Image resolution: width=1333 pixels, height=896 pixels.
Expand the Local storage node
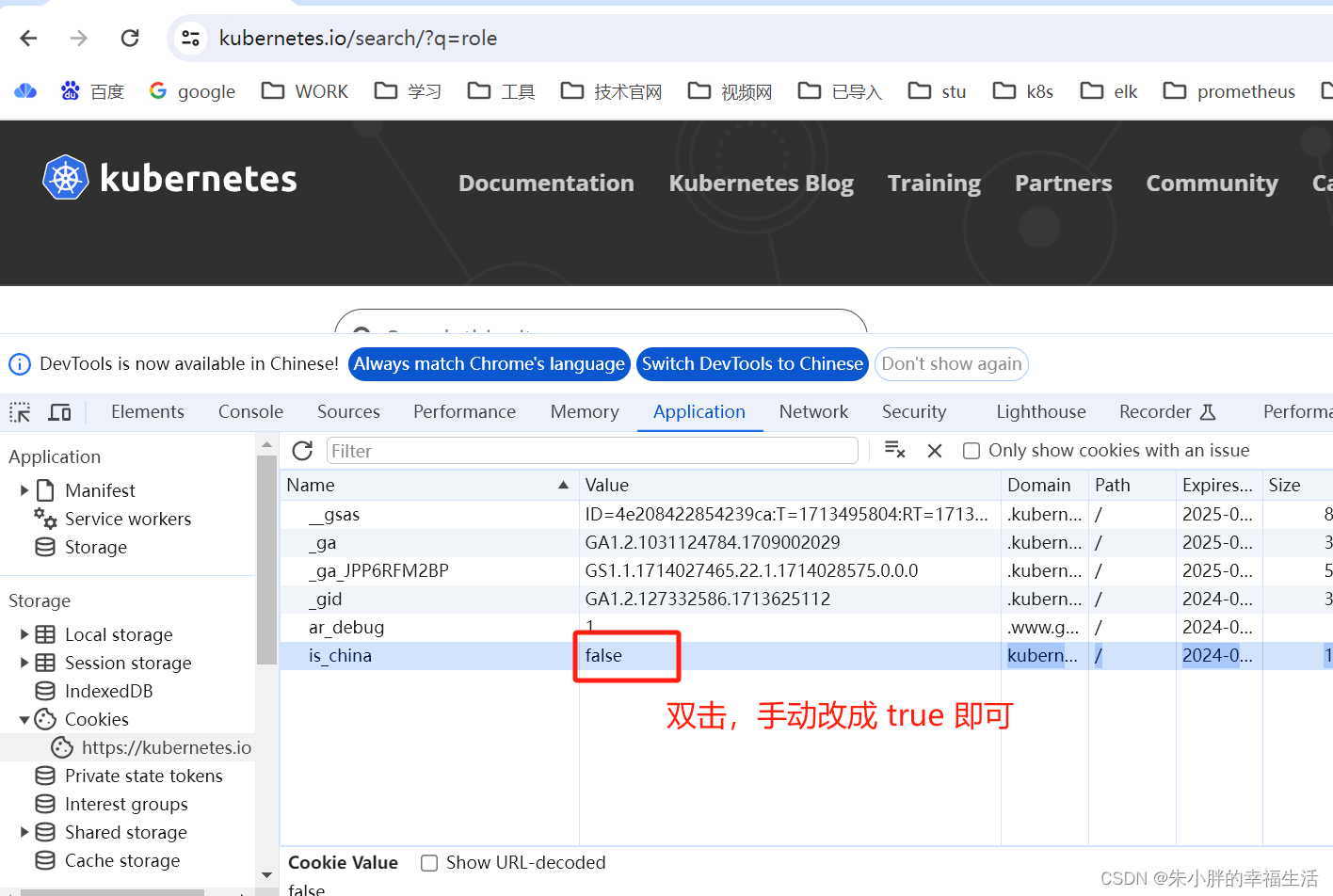(x=24, y=634)
